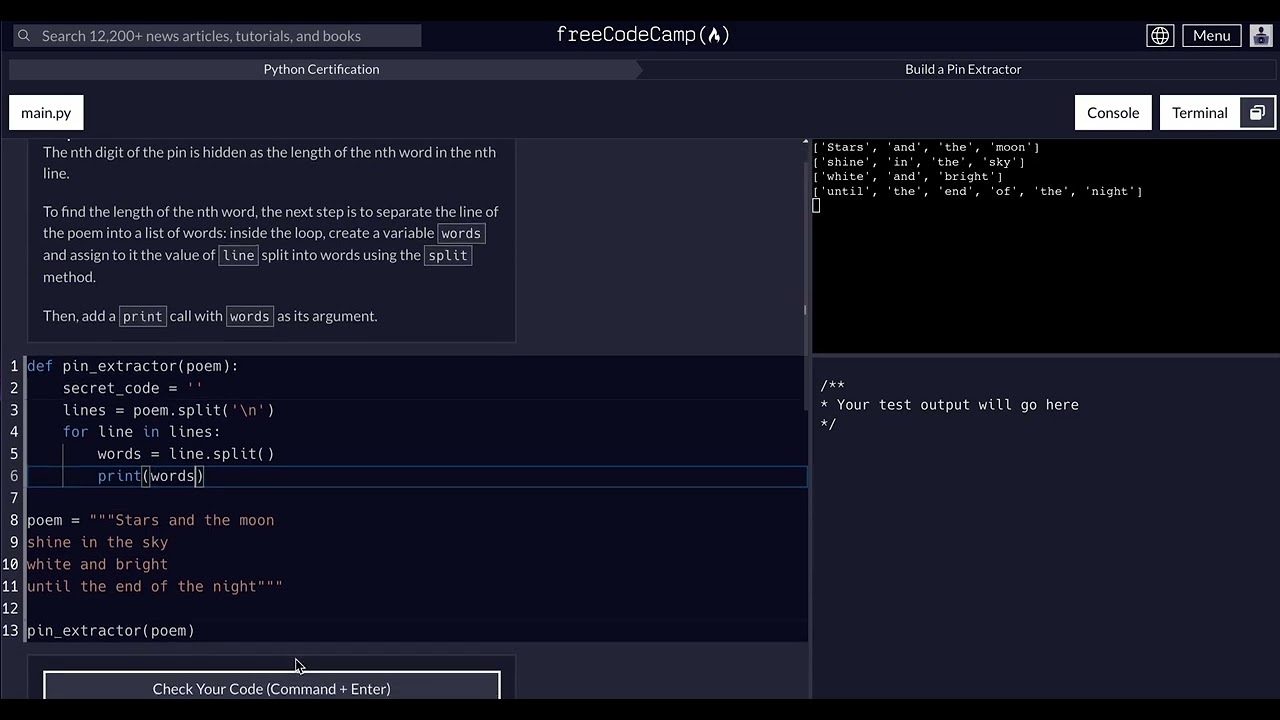The image size is (1280, 720).
Task: Toggle the Terminal panel
Action: coord(1199,113)
